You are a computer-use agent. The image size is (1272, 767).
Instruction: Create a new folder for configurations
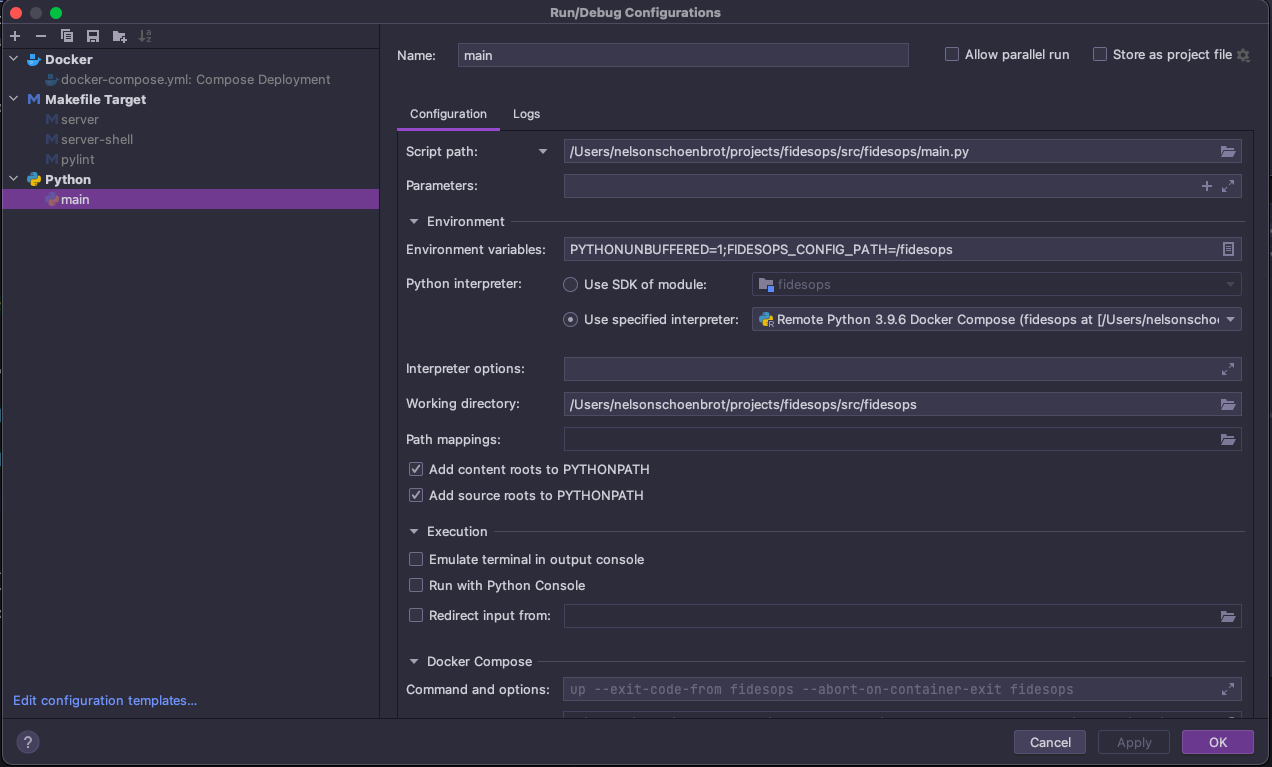118,35
